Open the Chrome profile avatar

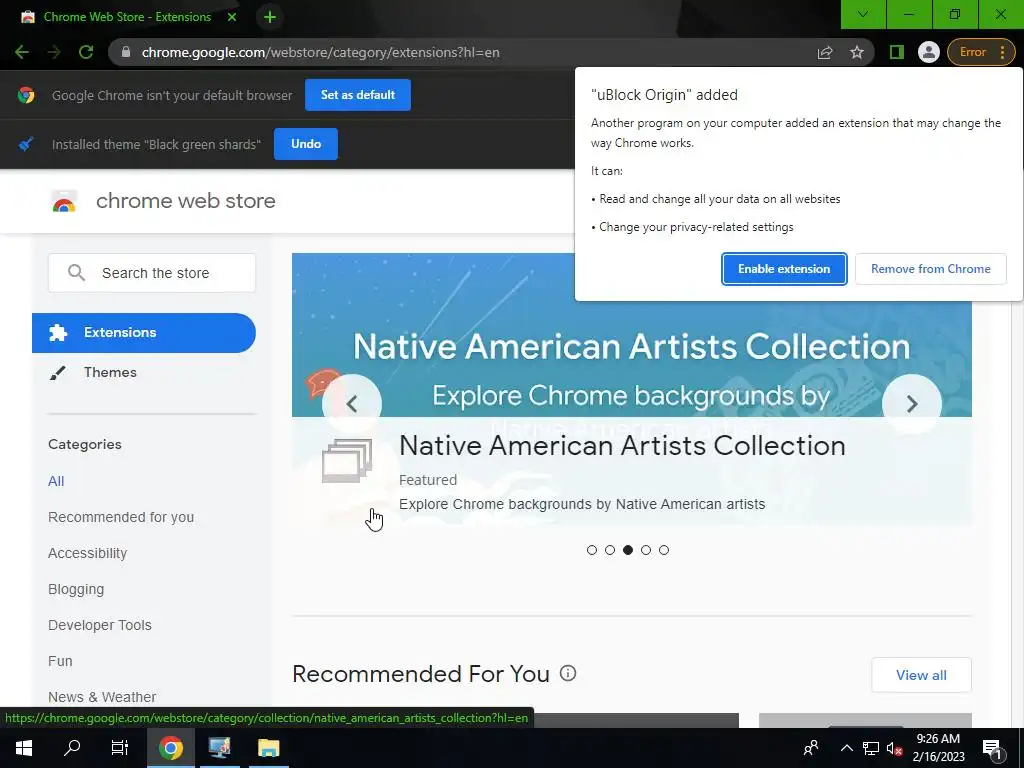point(928,52)
